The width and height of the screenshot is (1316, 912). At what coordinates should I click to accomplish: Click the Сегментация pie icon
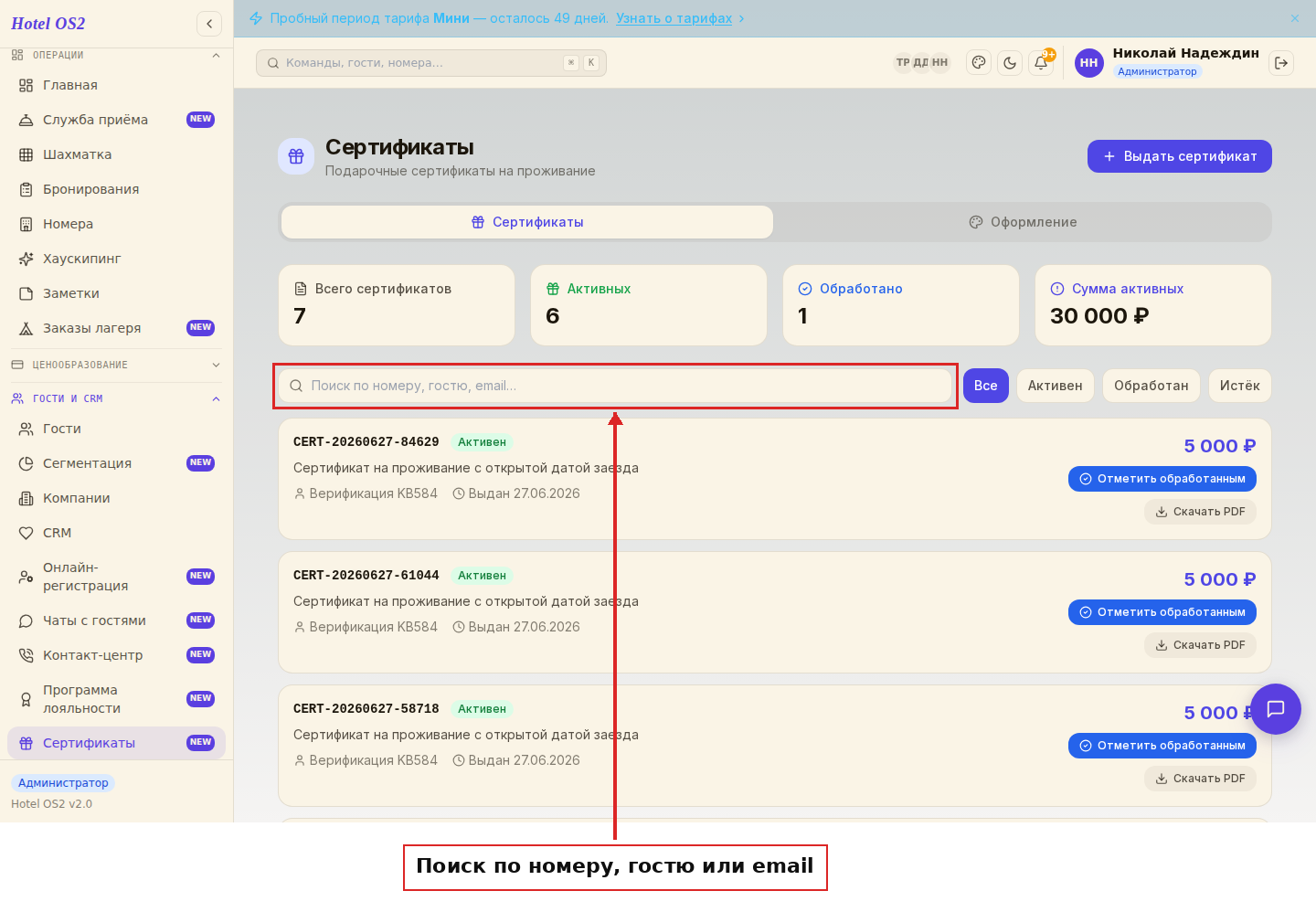(x=26, y=463)
